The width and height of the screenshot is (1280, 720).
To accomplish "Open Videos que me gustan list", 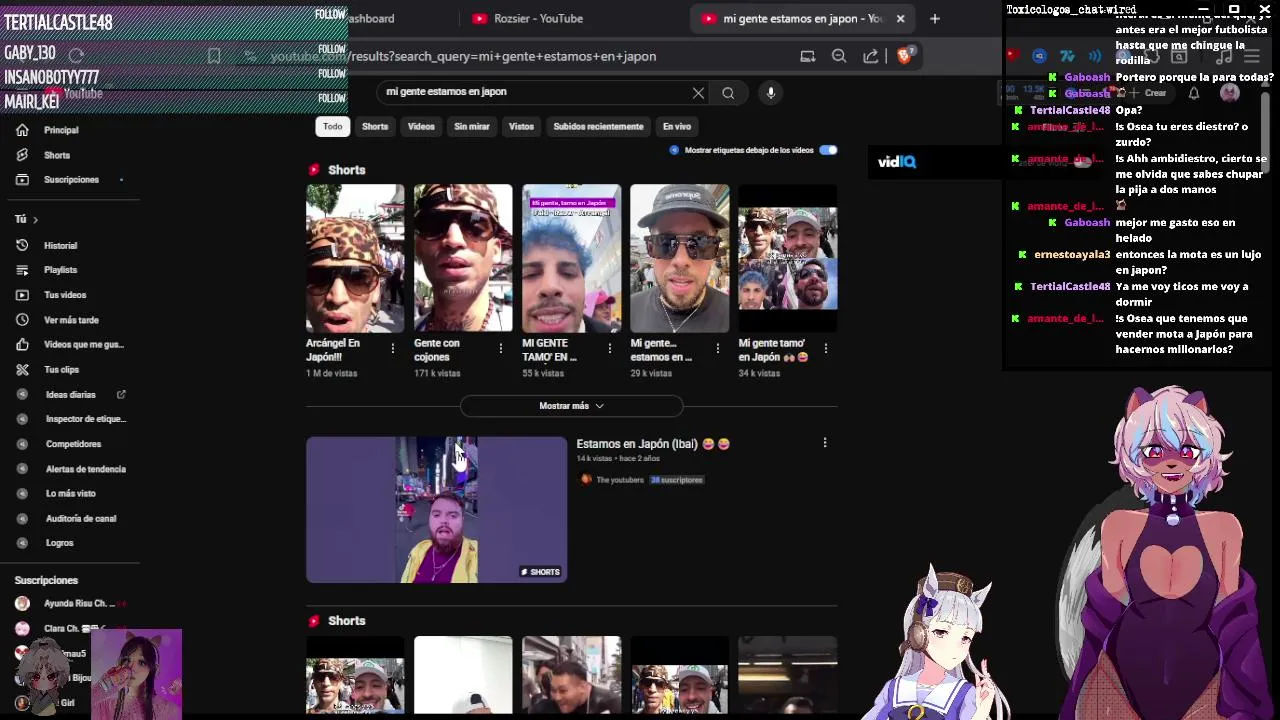I will click(x=83, y=345).
